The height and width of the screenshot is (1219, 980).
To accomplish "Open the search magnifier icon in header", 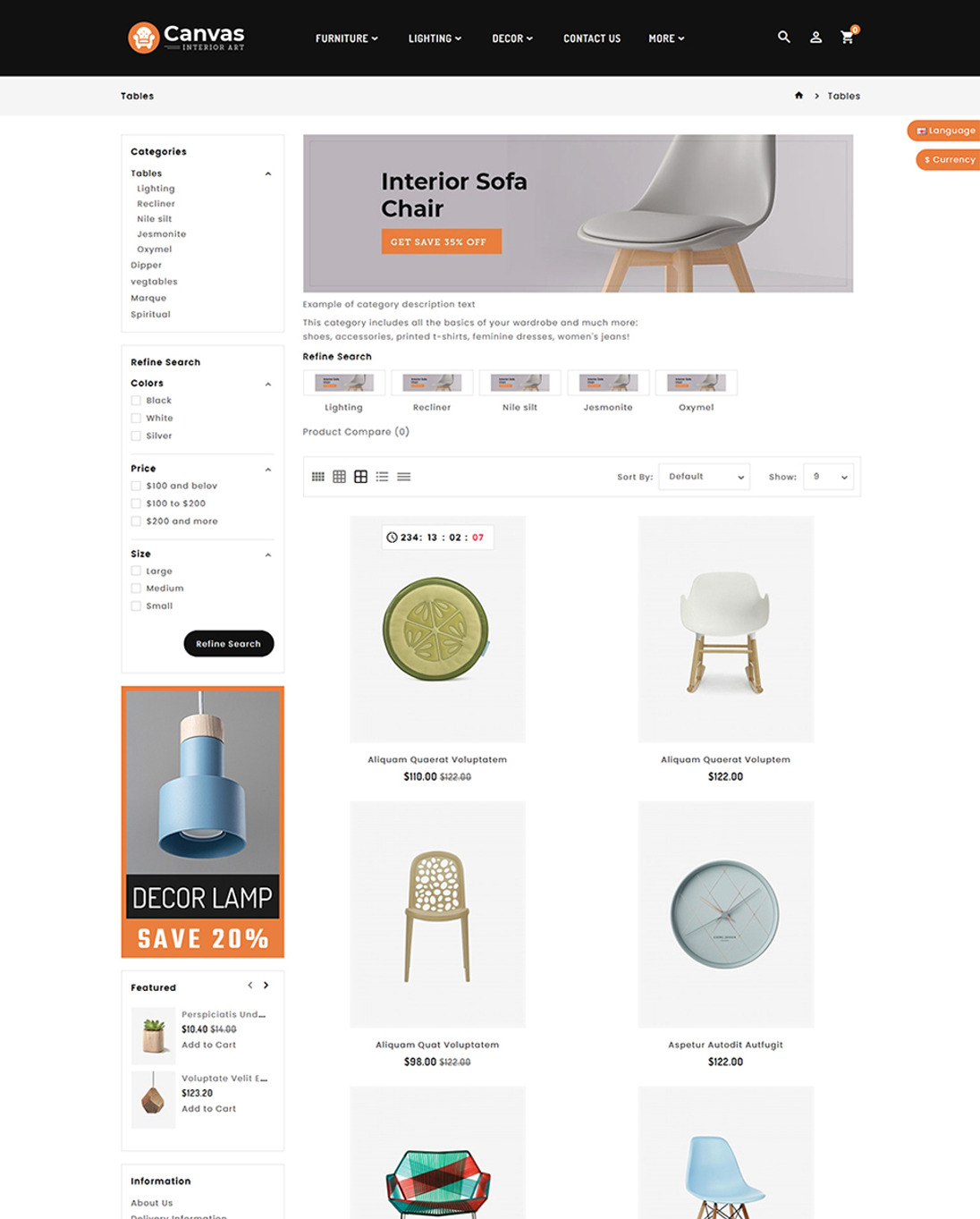I will pos(784,38).
